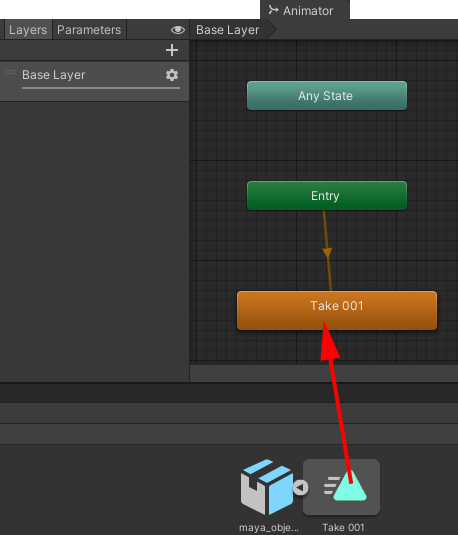458x535 pixels.
Task: Switch to the Layers tab
Action: tap(28, 30)
